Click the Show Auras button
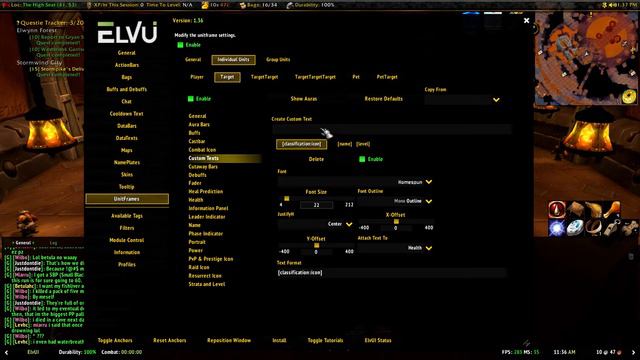This screenshot has width=640, height=360. (x=304, y=99)
